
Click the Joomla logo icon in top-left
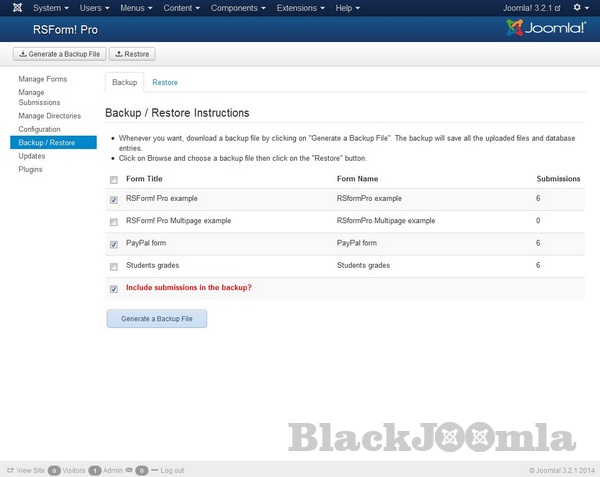pos(14,8)
